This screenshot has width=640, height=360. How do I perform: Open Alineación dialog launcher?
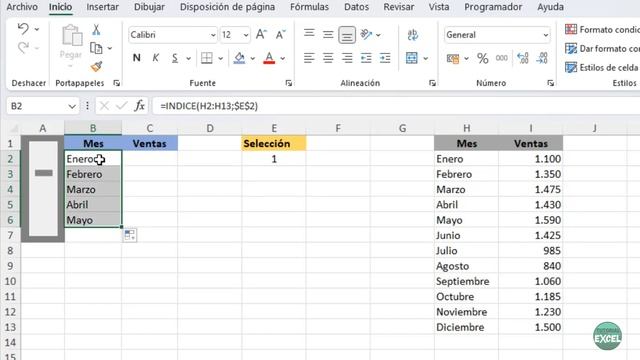432,83
